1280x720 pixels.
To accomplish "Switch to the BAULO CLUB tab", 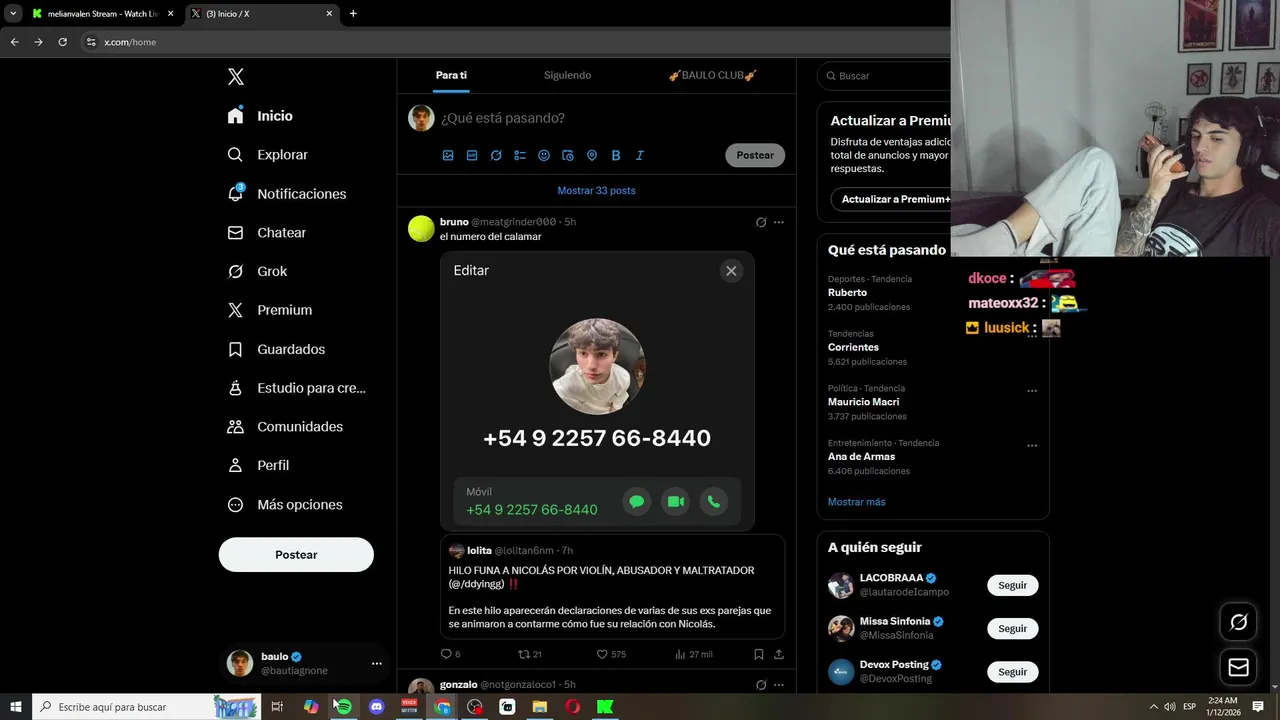I will [x=712, y=75].
